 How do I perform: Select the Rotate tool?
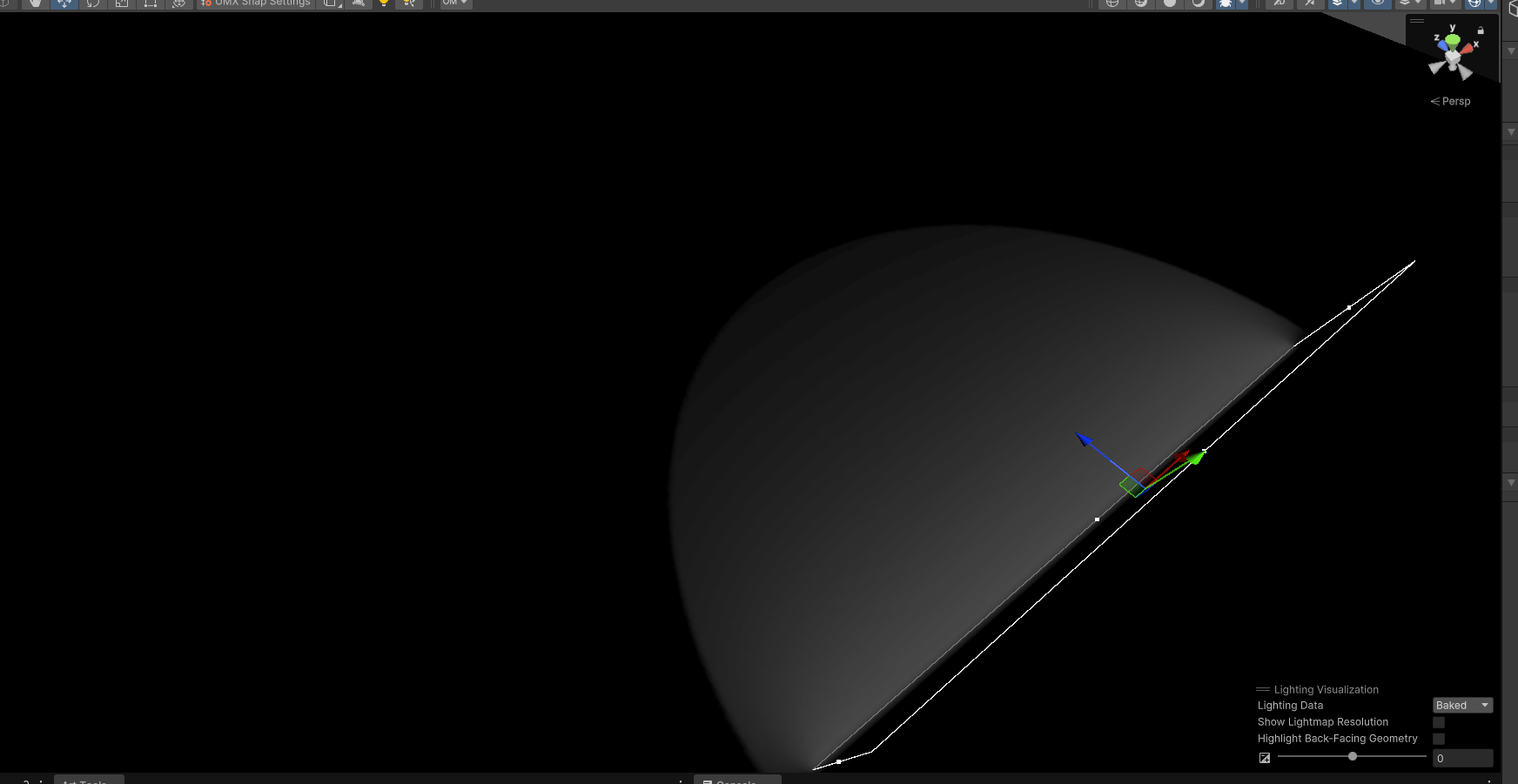click(93, 3)
